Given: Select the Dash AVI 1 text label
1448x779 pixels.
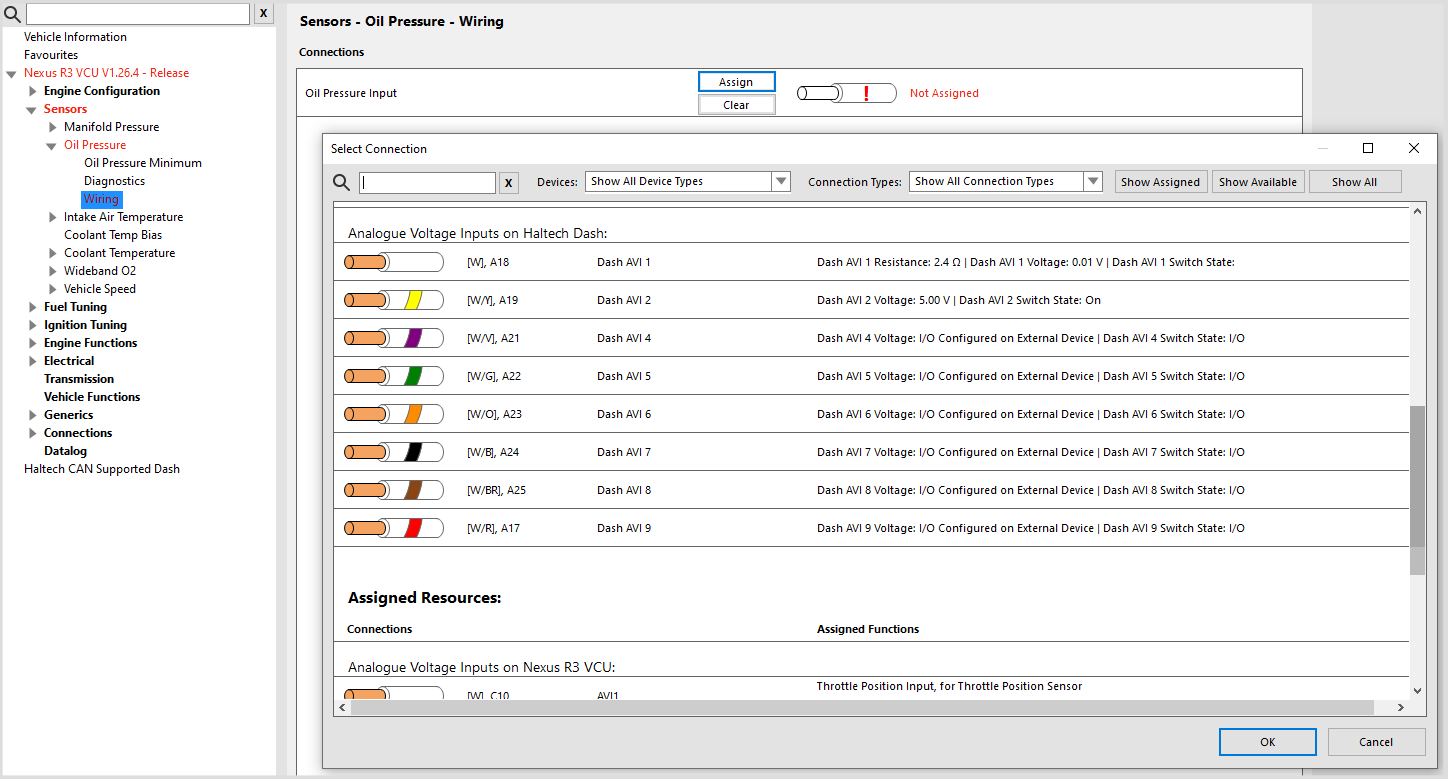Looking at the screenshot, I should pyautogui.click(x=624, y=262).
